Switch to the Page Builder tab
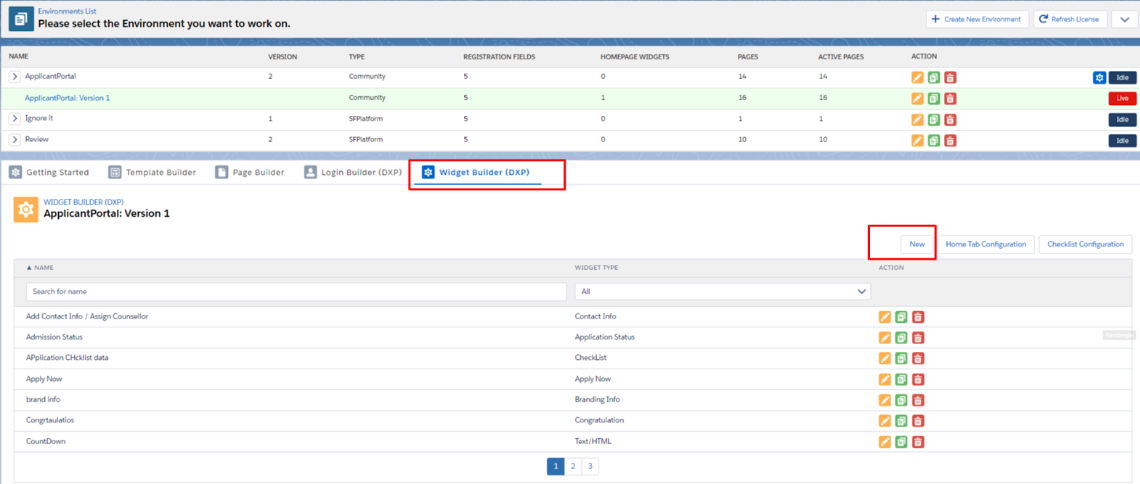Screen dimensions: 1140x484 pos(250,173)
